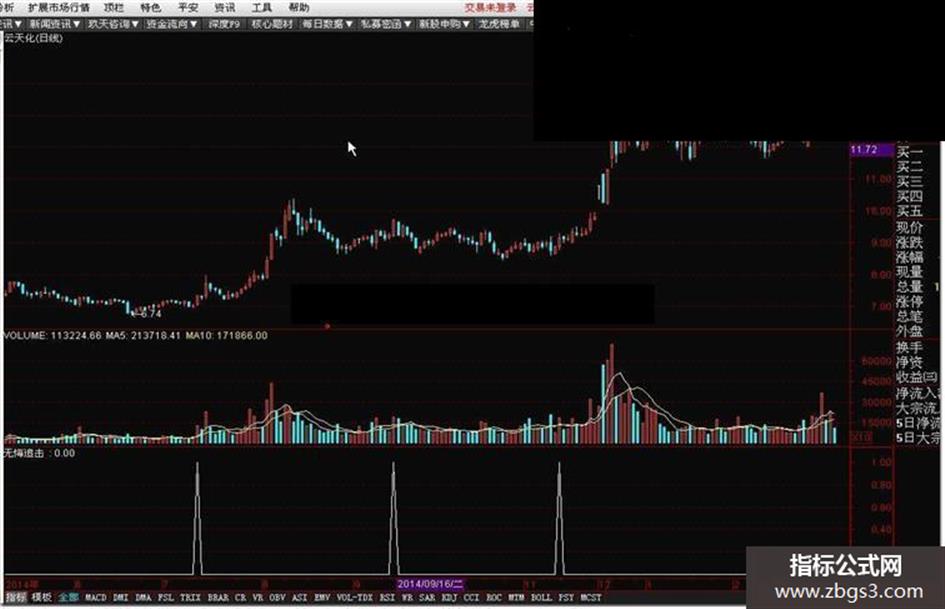The image size is (945, 609).
Task: Click the MA5: 213718.41 value
Action: 143,335
